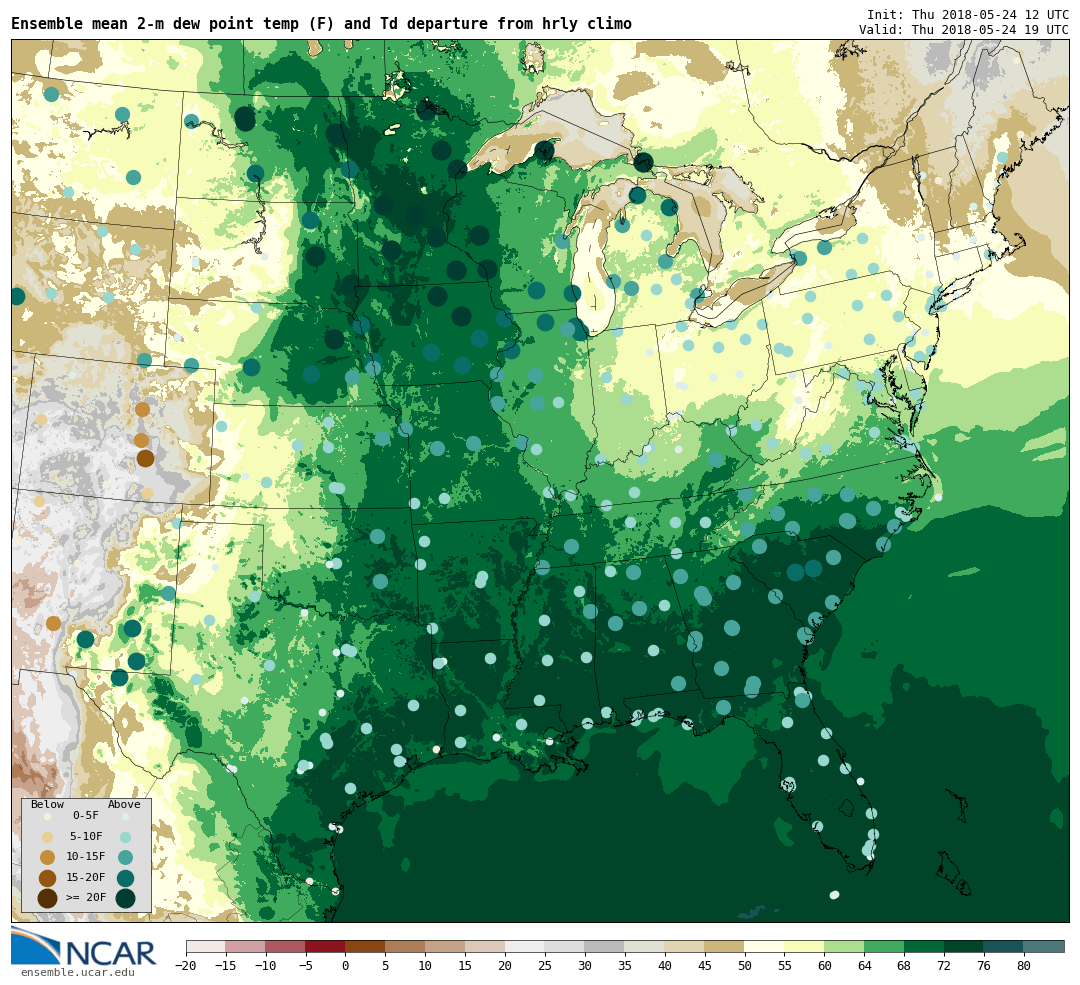The width and height of the screenshot is (1080, 985).
Task: Click the 'Above' legend heading
Action: 124,805
